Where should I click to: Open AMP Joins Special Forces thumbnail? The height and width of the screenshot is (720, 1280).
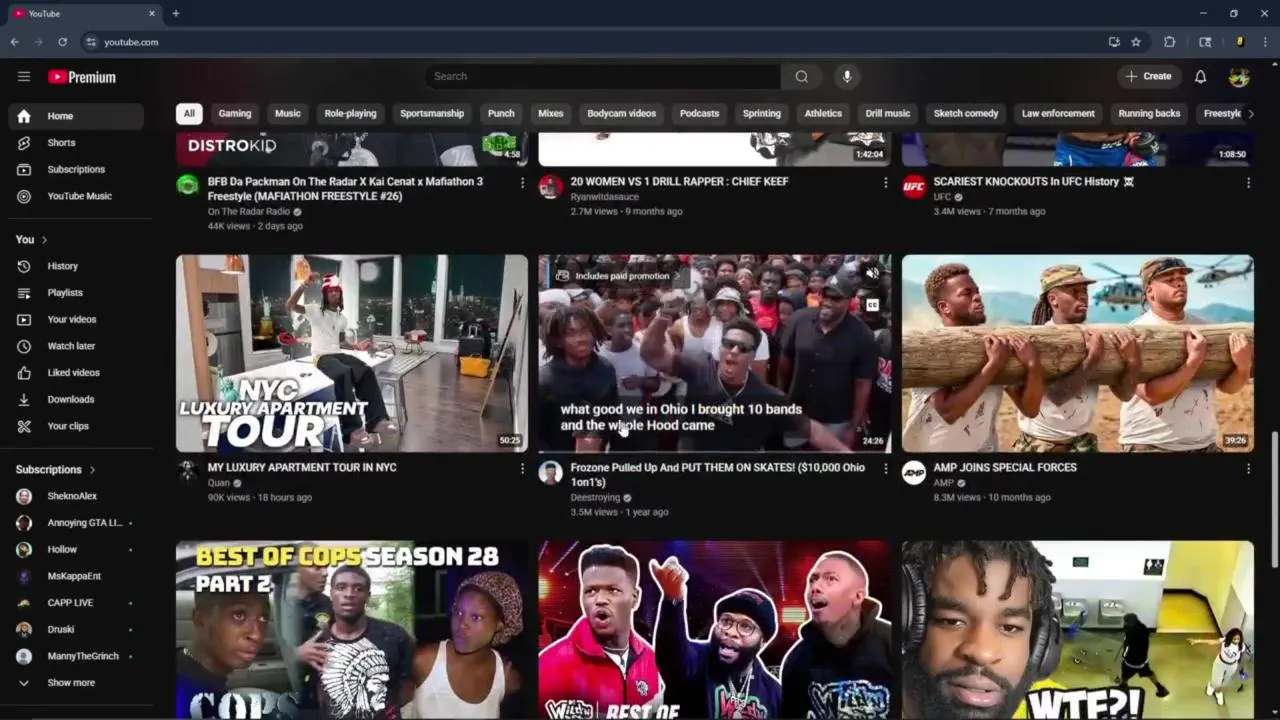pyautogui.click(x=1077, y=353)
